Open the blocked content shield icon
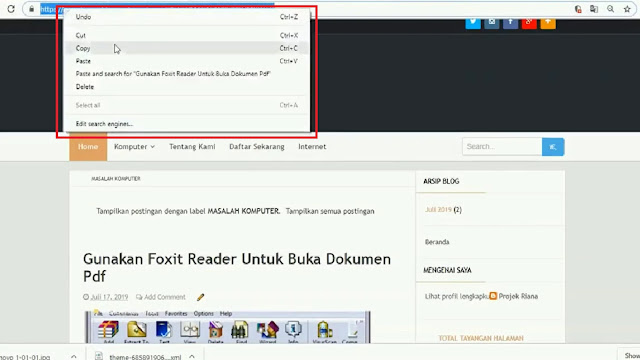 pos(578,9)
